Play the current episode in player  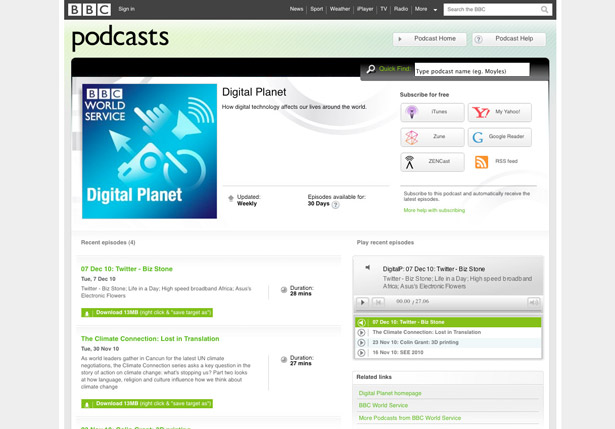[x=362, y=302]
